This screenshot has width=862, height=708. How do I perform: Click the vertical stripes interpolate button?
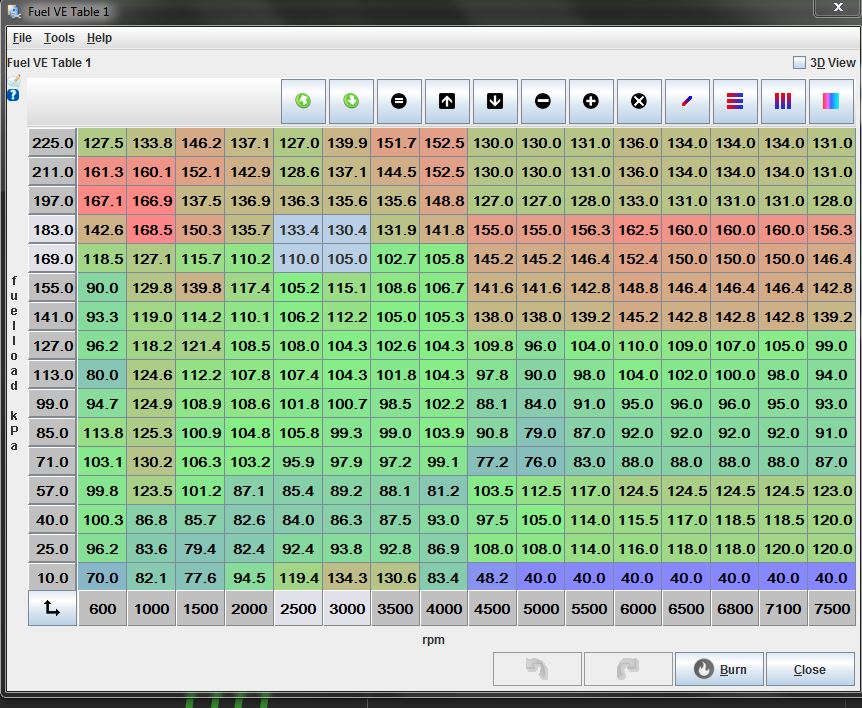783,102
